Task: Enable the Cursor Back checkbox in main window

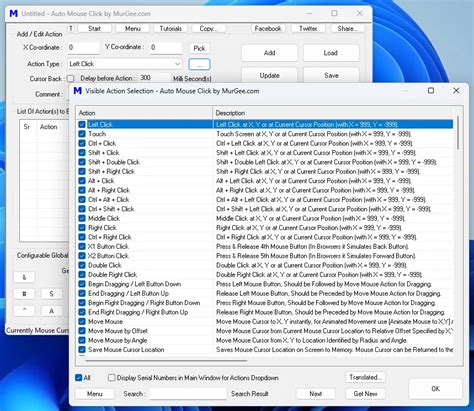Action: [x=70, y=79]
